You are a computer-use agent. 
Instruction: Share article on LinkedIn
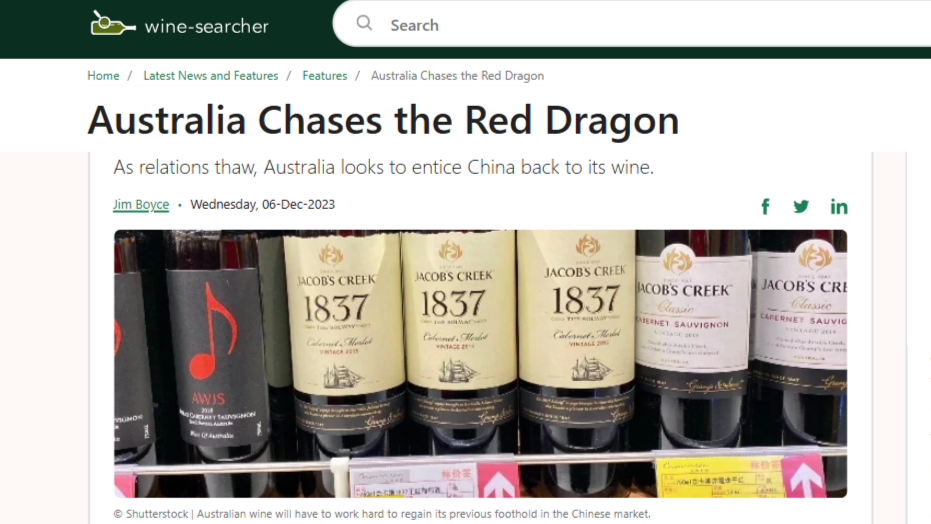point(838,207)
